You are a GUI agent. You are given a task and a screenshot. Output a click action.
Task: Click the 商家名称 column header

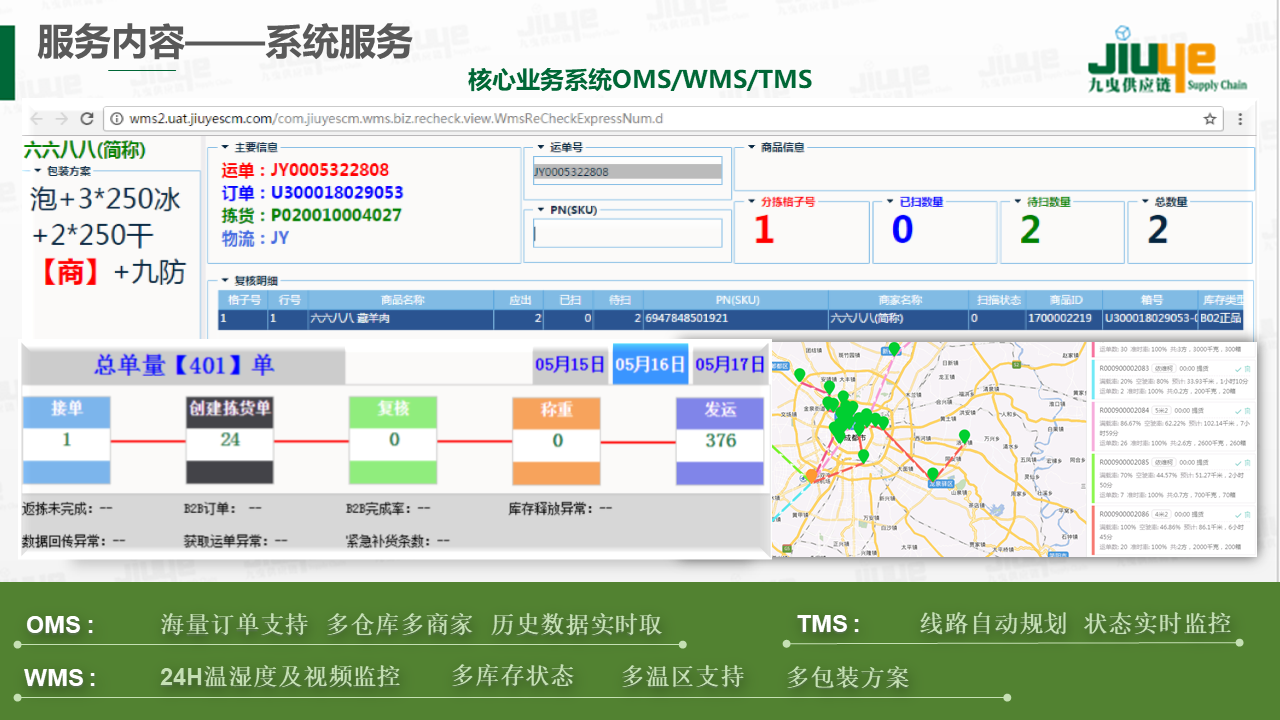[898, 300]
